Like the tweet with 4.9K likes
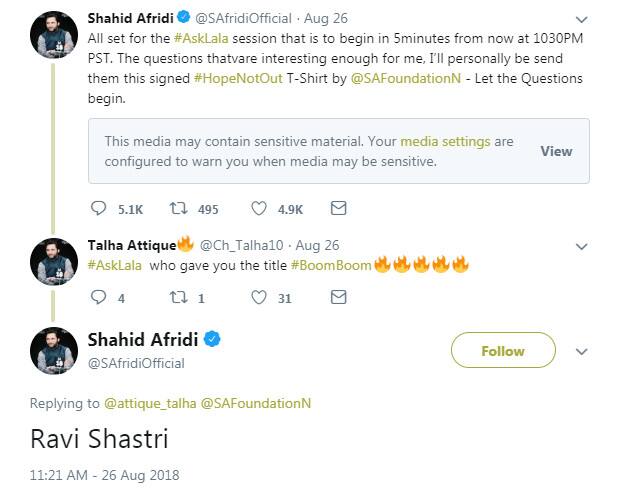Screen dimensions: 618x496 [x=259, y=209]
